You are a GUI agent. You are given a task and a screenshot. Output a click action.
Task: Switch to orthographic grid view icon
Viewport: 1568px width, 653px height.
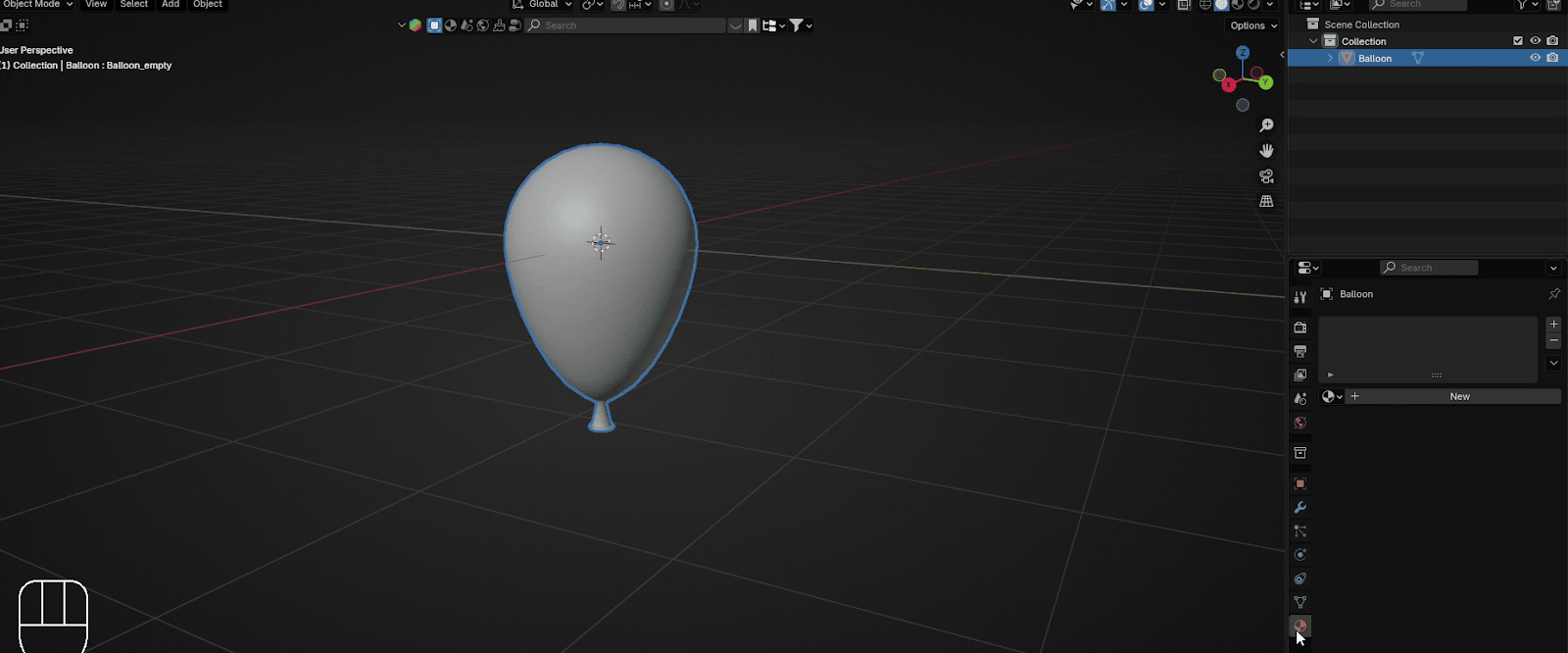1266,202
